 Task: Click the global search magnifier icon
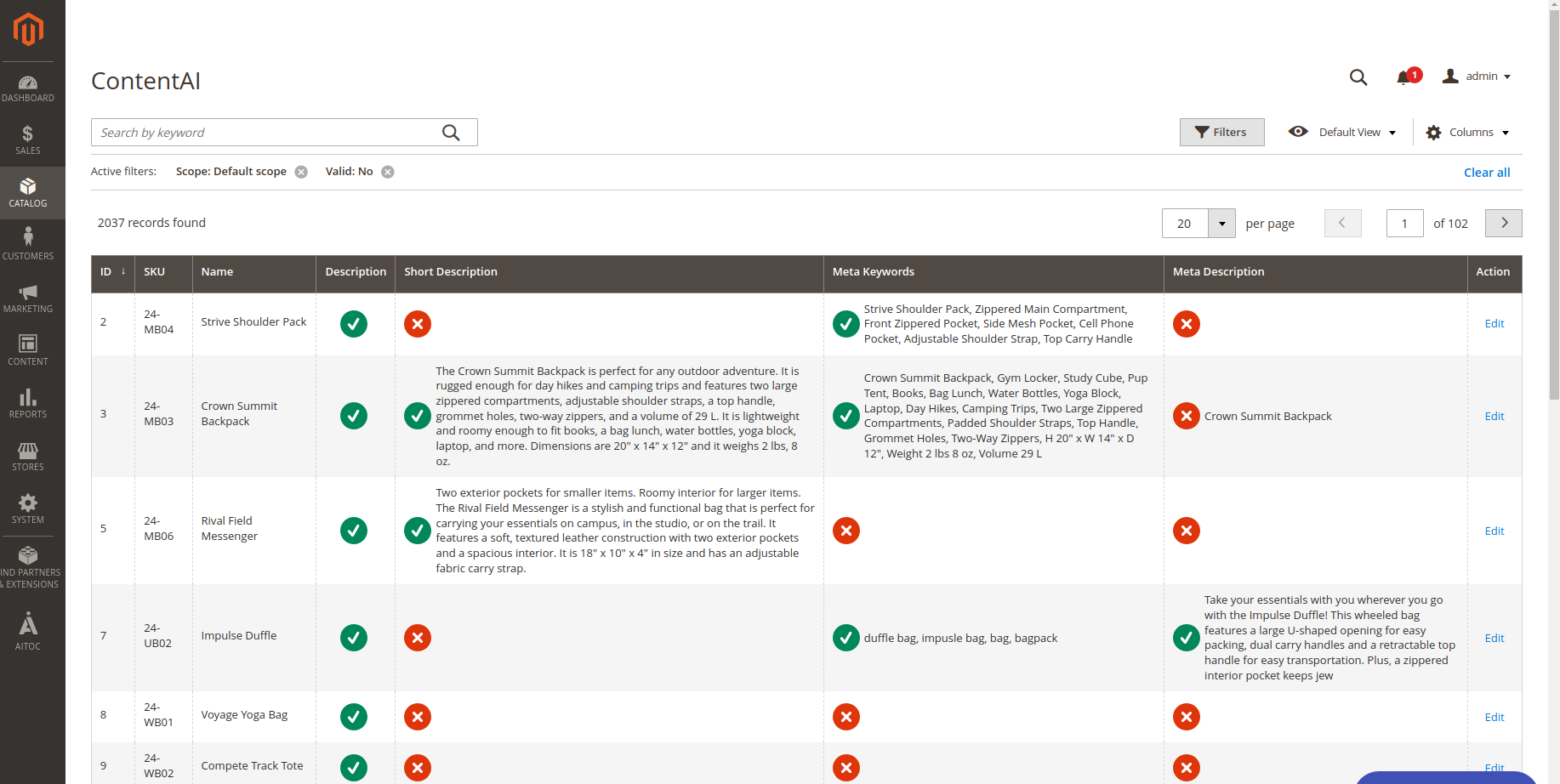[1358, 77]
